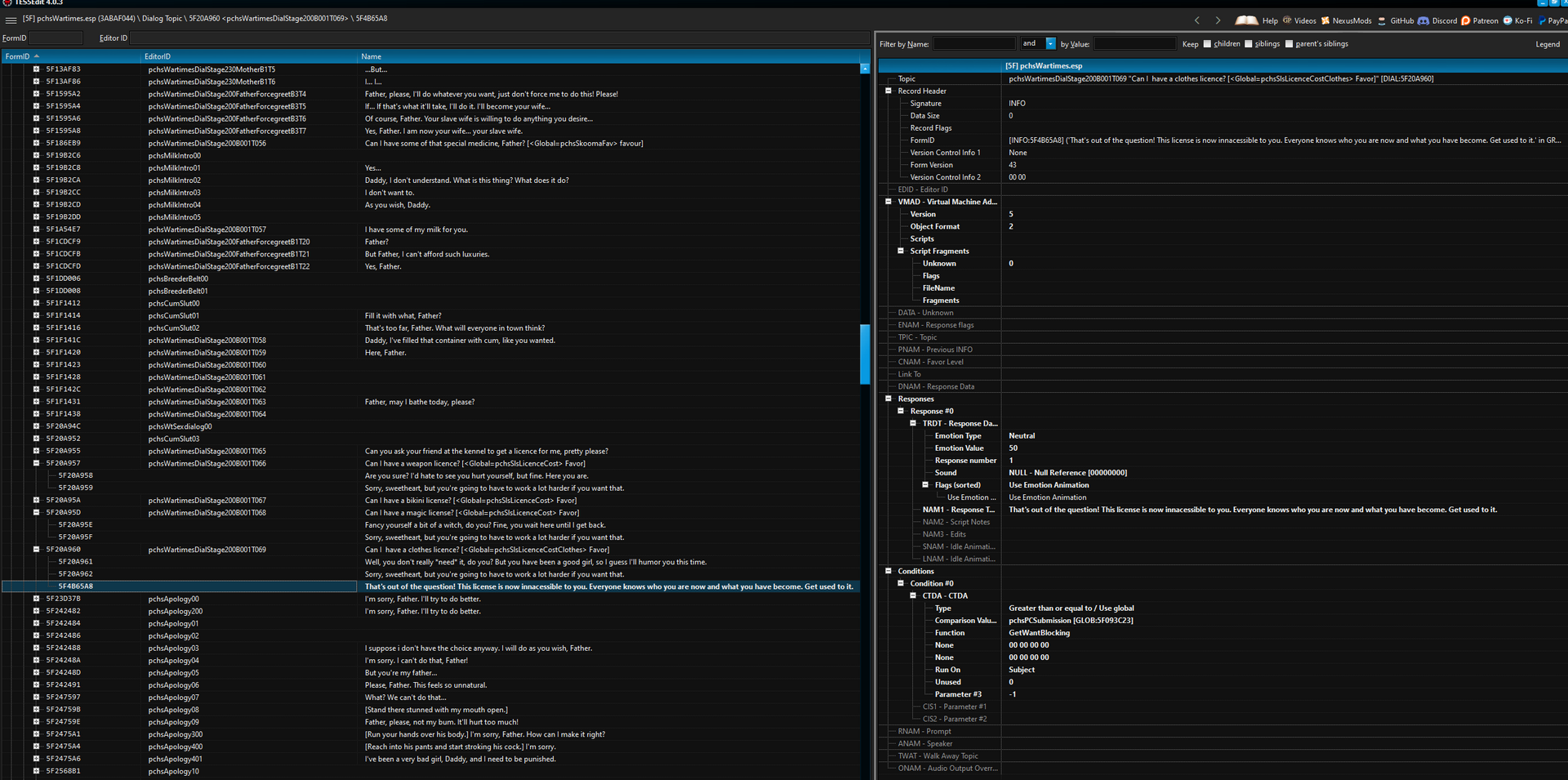Enable the Keep siblings checkbox
Image resolution: width=1568 pixels, height=780 pixels.
[1248, 44]
